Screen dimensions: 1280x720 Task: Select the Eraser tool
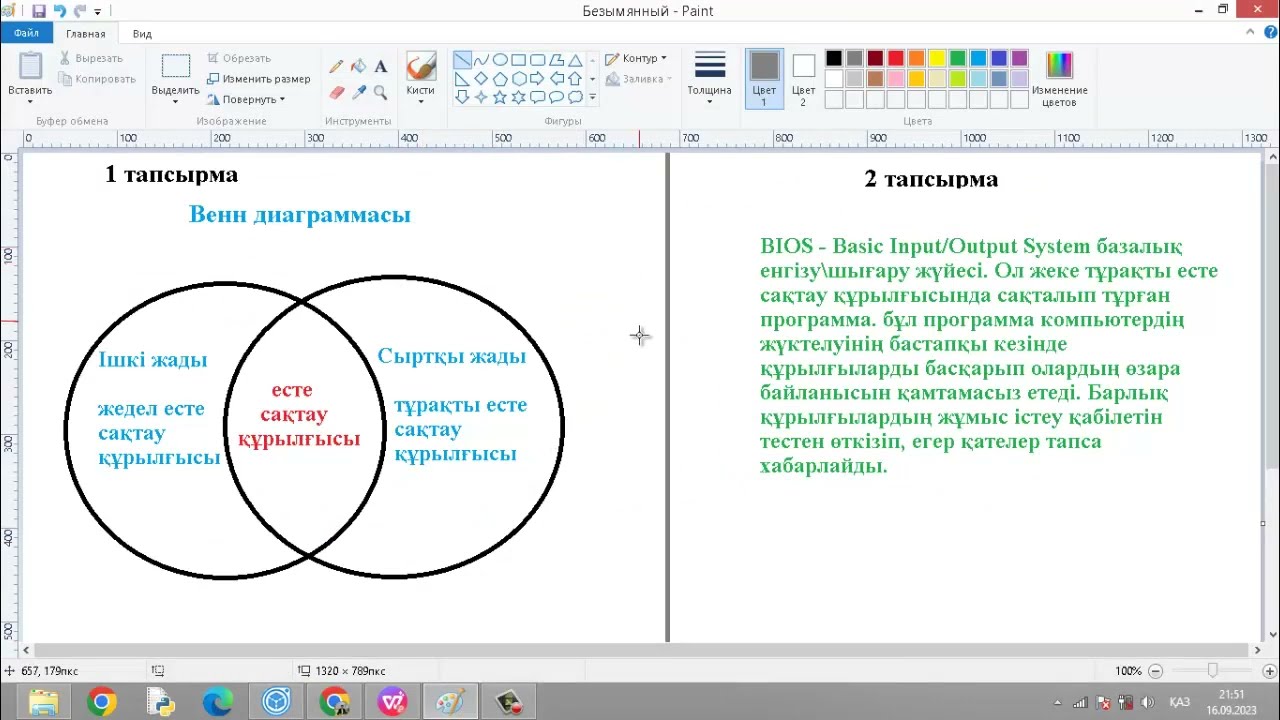tap(336, 92)
